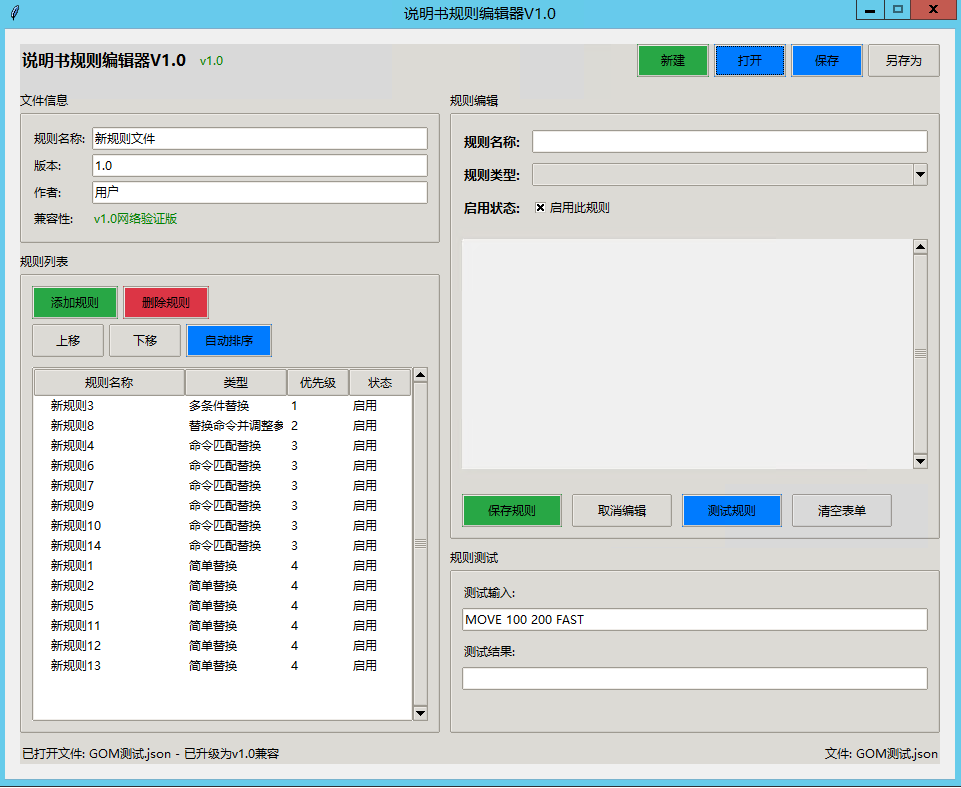961x788 pixels.
Task: Click the 清空表单 button
Action: click(841, 511)
